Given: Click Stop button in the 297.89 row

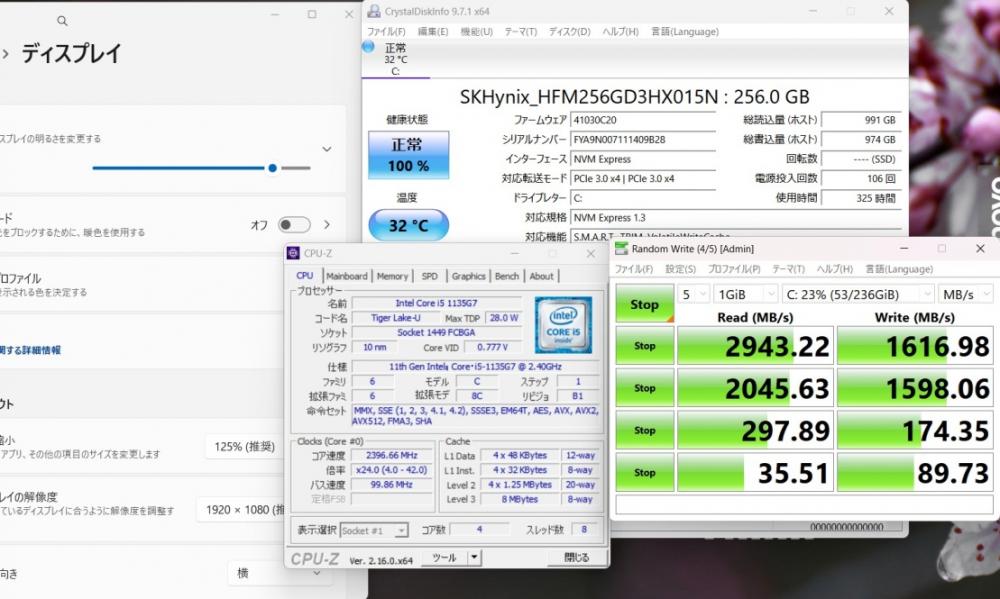Looking at the screenshot, I should 644,430.
